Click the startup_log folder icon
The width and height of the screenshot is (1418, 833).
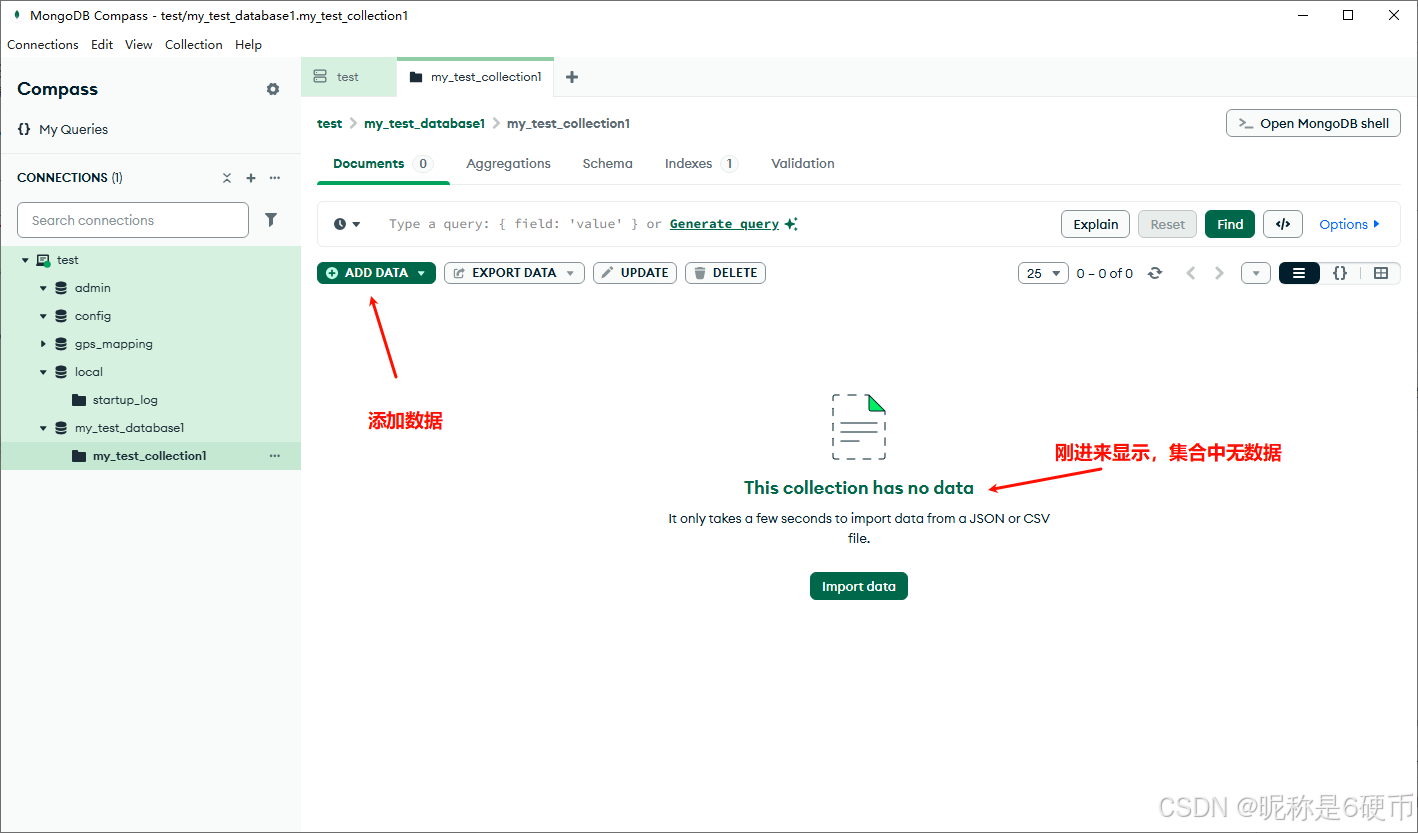click(79, 400)
